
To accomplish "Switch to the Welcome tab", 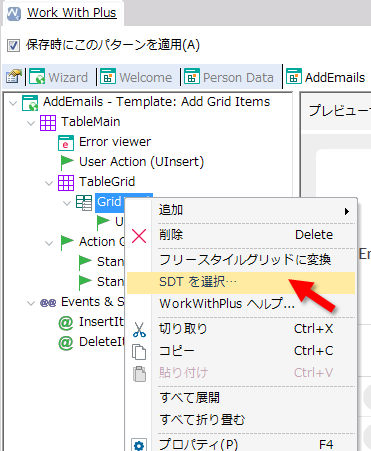I will (136, 77).
